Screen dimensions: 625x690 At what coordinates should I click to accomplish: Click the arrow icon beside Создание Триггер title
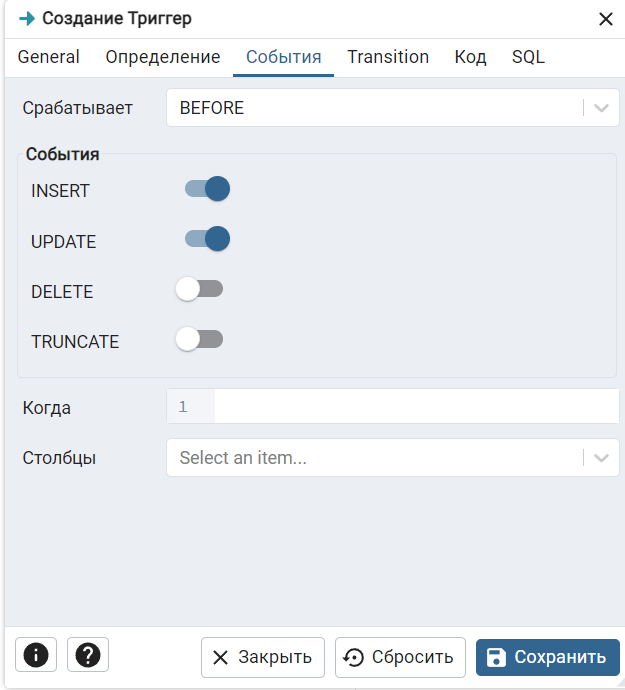[x=27, y=19]
